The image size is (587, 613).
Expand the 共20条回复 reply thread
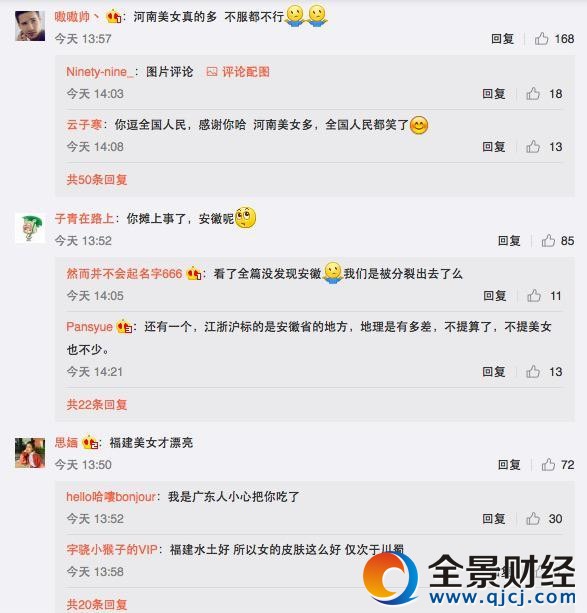click(97, 604)
